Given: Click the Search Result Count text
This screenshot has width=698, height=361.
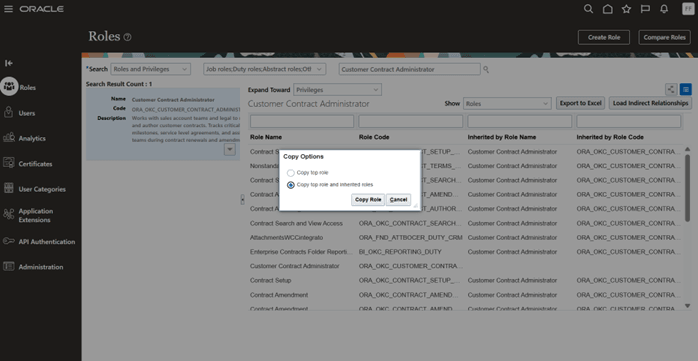Looking at the screenshot, I should click(x=119, y=84).
